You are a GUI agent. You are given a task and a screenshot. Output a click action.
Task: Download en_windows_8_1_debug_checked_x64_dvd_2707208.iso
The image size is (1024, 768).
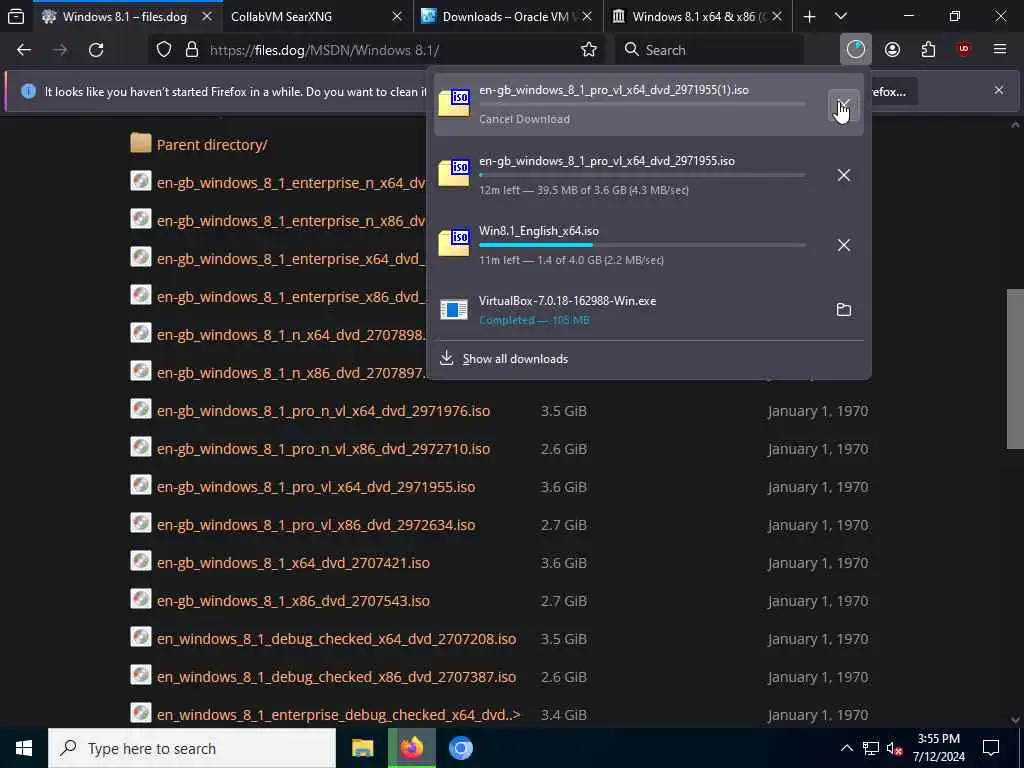pos(336,639)
